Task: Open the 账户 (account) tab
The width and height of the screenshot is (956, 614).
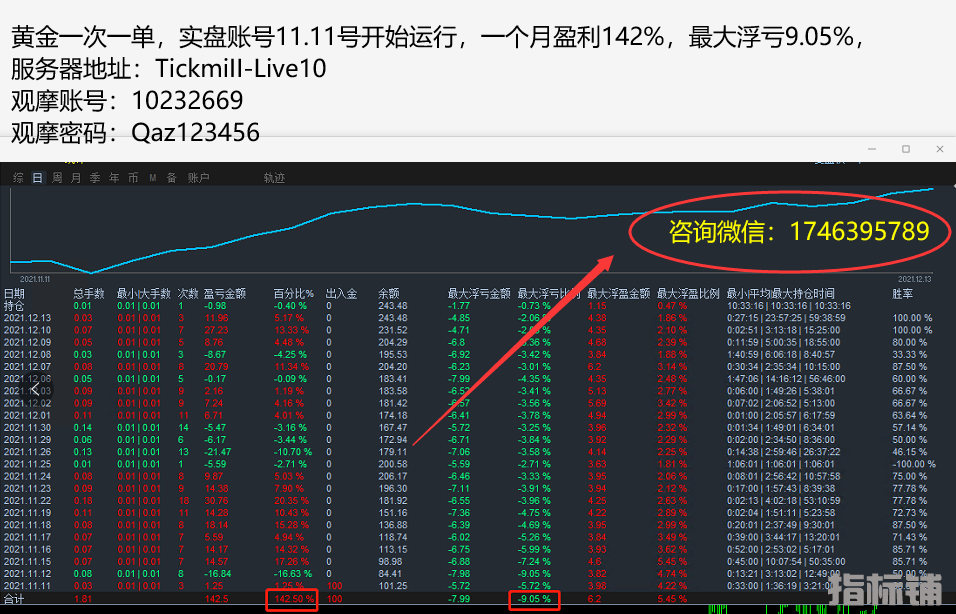Action: point(199,178)
